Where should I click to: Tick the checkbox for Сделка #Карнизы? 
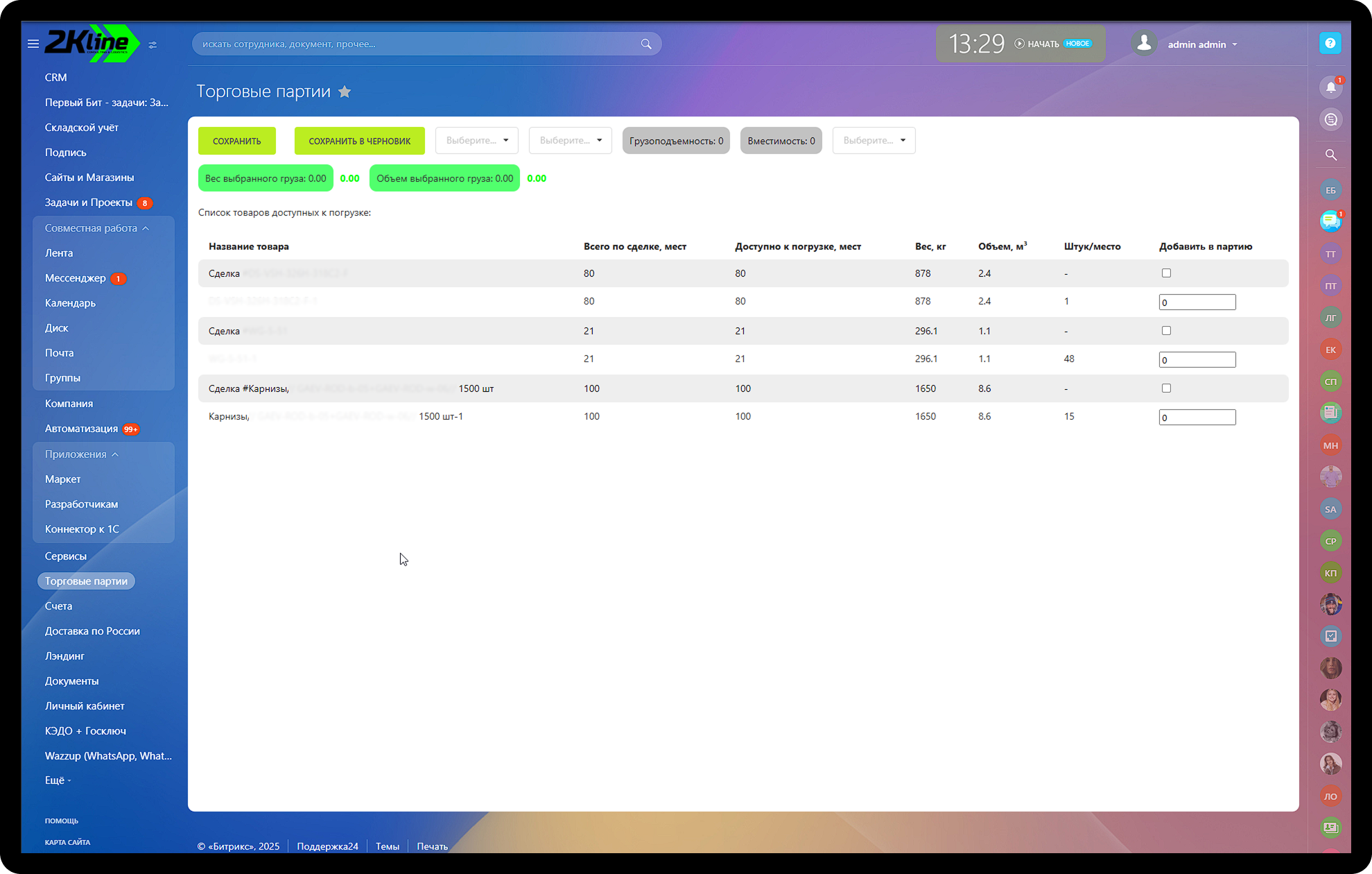pos(1166,388)
